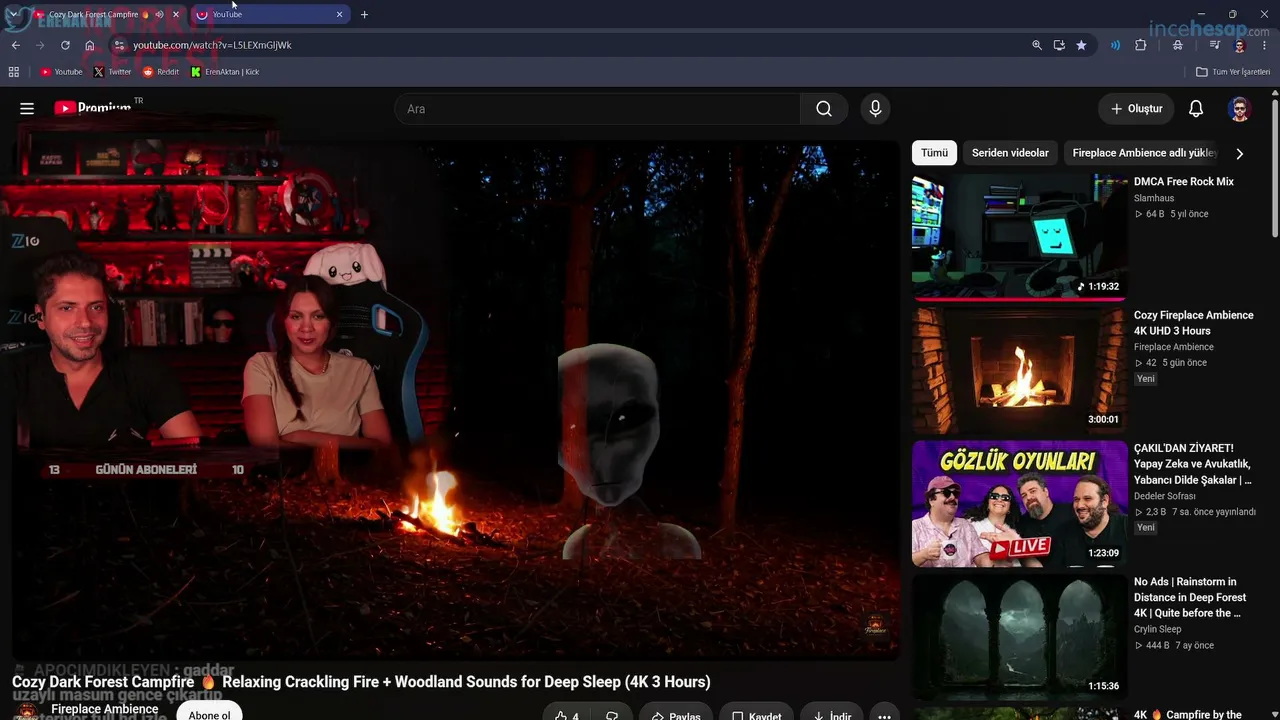Click the address bar URL
1280x720 pixels.
(212, 45)
